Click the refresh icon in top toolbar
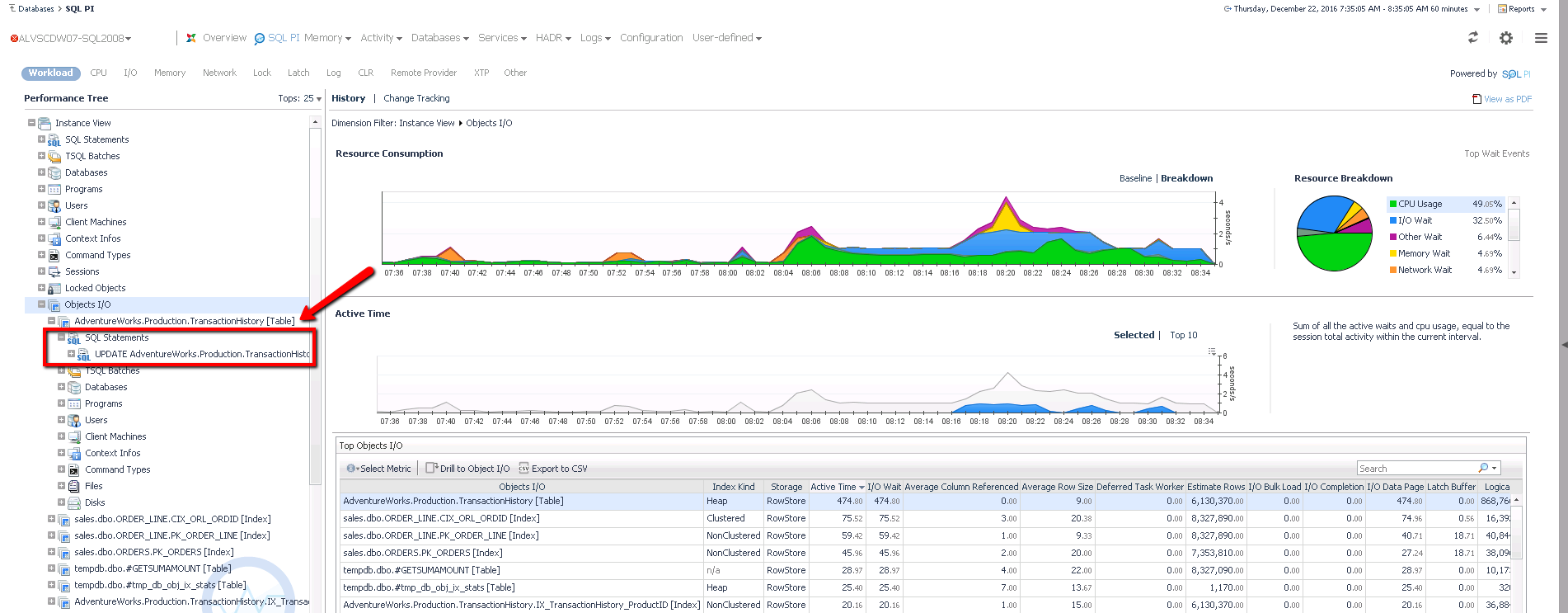 point(1473,37)
